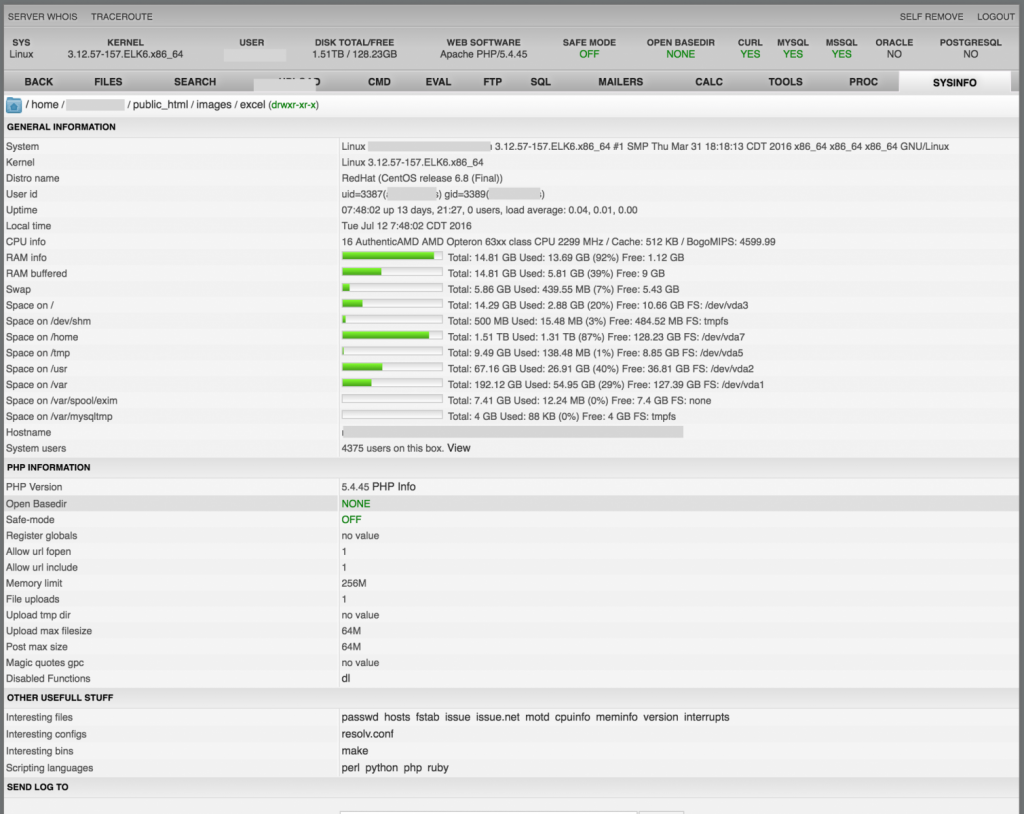1024x814 pixels.
Task: Go to the PROC tab
Action: point(863,82)
